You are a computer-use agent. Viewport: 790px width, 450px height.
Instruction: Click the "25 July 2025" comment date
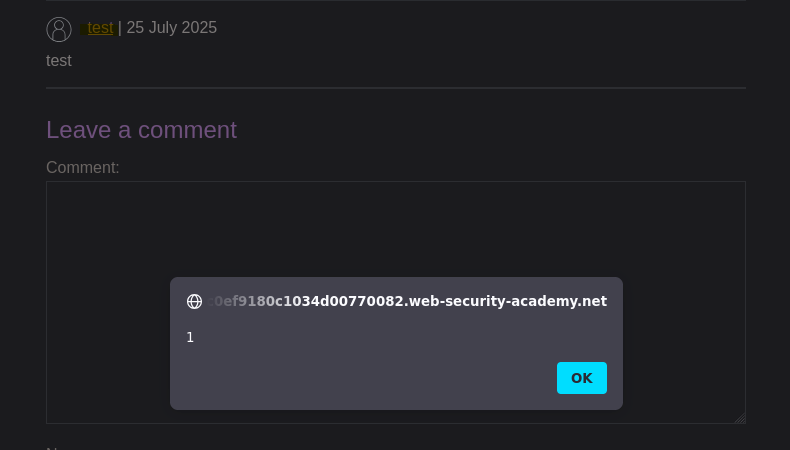pyautogui.click(x=171, y=28)
